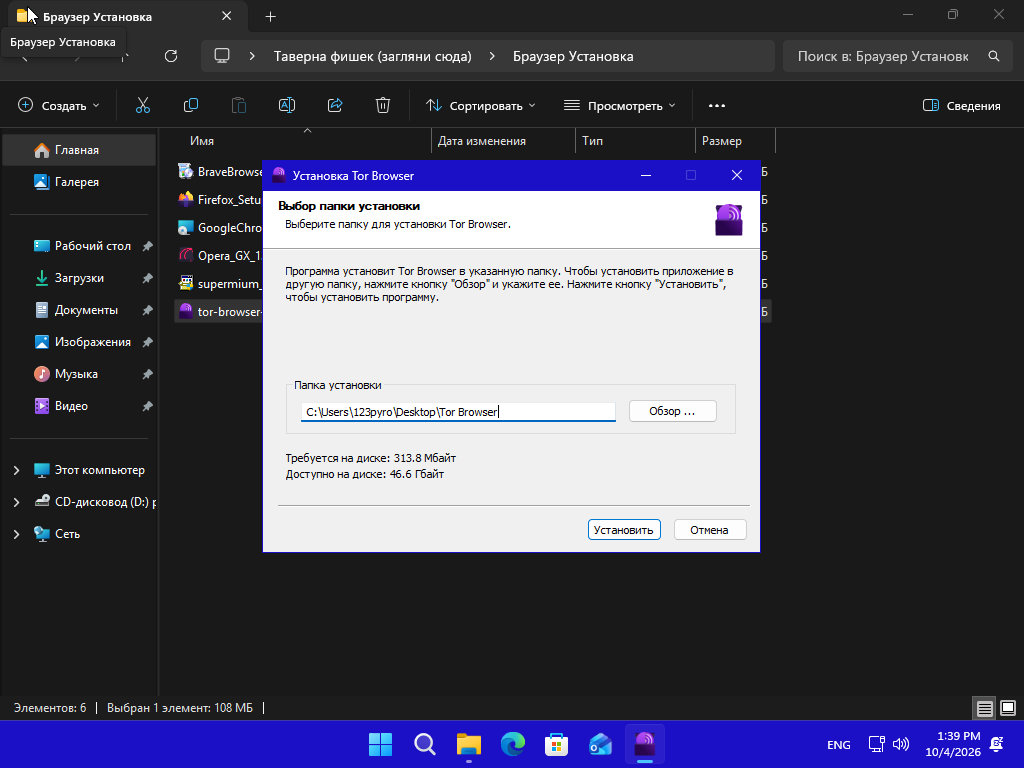Viewport: 1024px width, 768px height.
Task: Open a new Explorer tab with plus
Action: (x=270, y=16)
